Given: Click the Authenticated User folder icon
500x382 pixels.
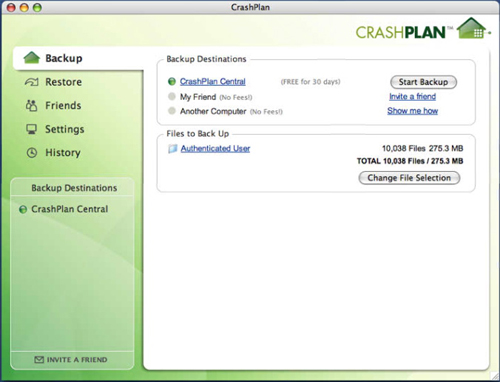Looking at the screenshot, I should [172, 149].
